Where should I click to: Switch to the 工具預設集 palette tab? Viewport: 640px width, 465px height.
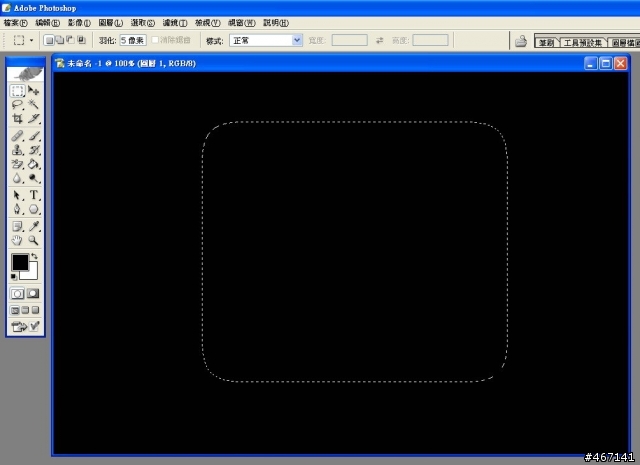click(x=582, y=42)
